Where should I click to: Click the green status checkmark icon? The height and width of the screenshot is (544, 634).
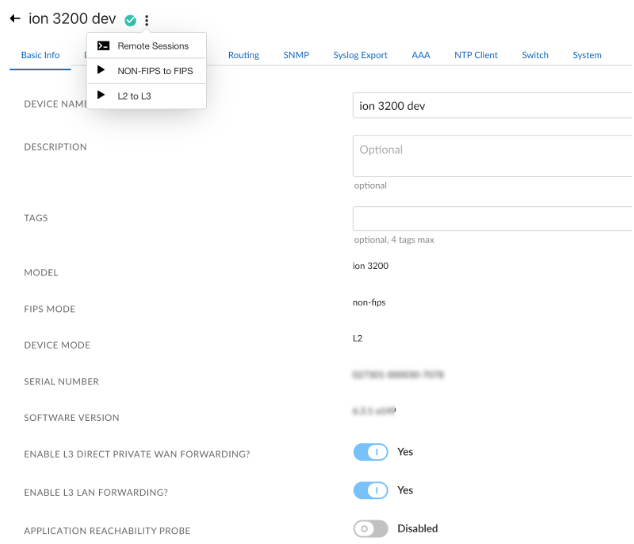130,20
